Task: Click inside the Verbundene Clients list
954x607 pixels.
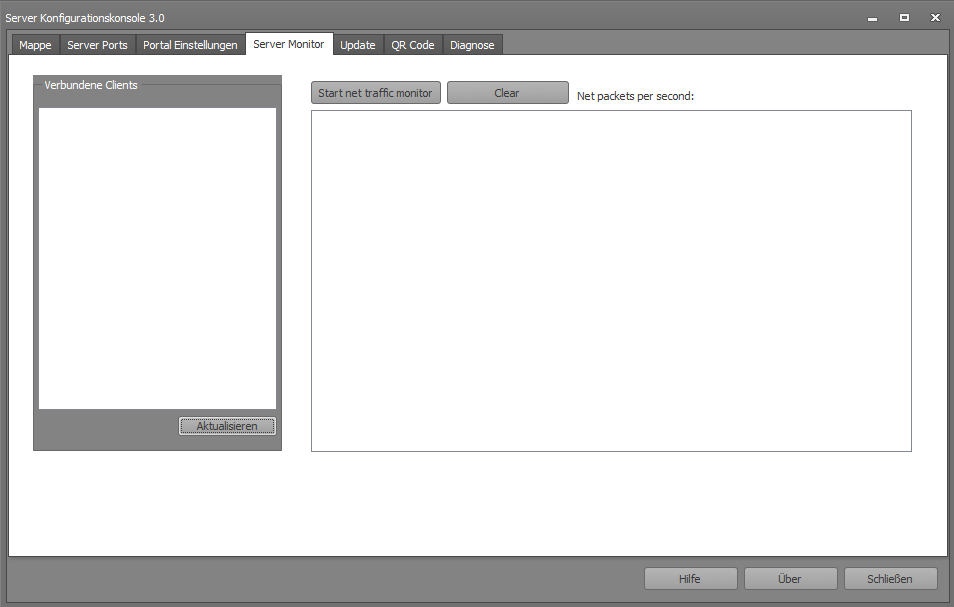Action: click(158, 258)
